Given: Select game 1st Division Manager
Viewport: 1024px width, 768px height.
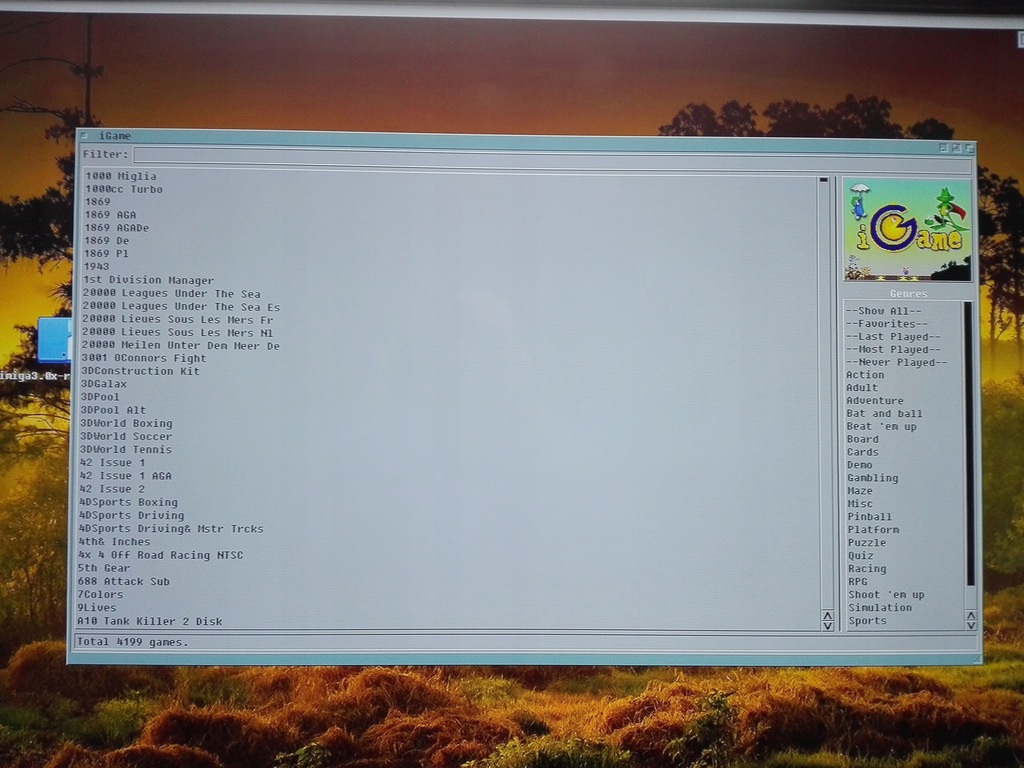Looking at the screenshot, I should (148, 280).
